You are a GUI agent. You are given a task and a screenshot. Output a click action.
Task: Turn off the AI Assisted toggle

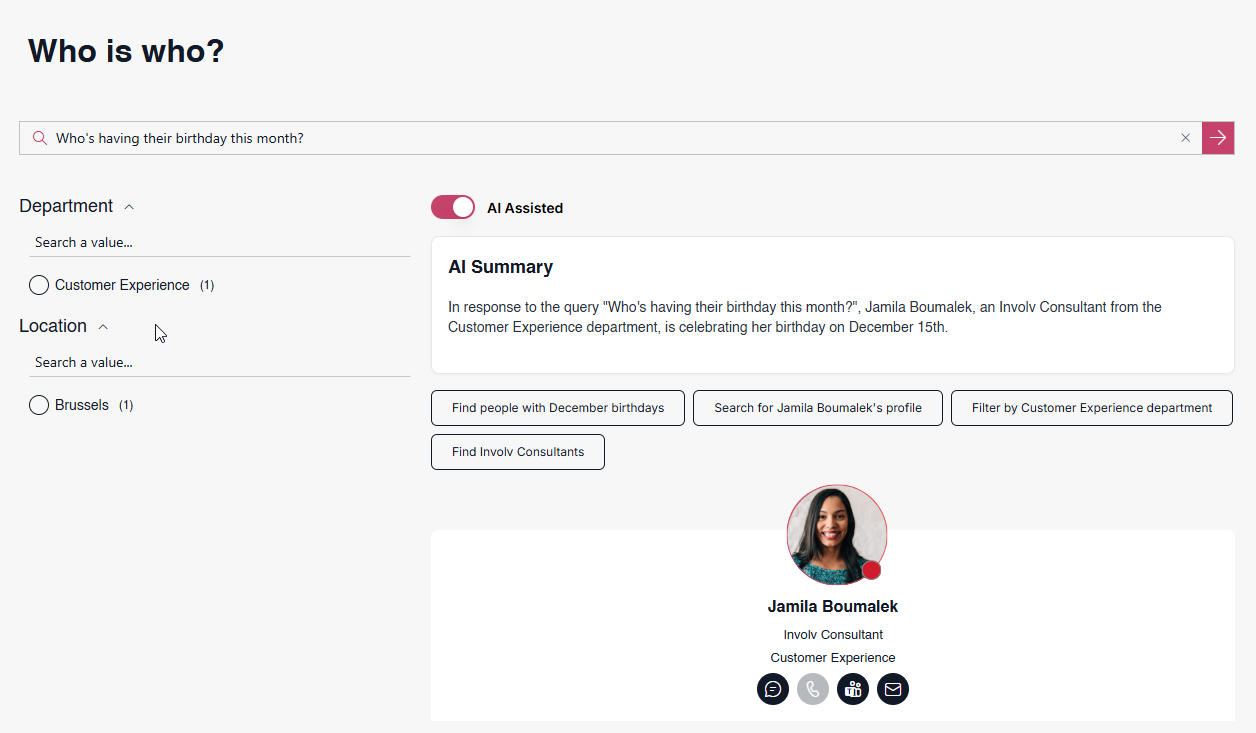[453, 207]
